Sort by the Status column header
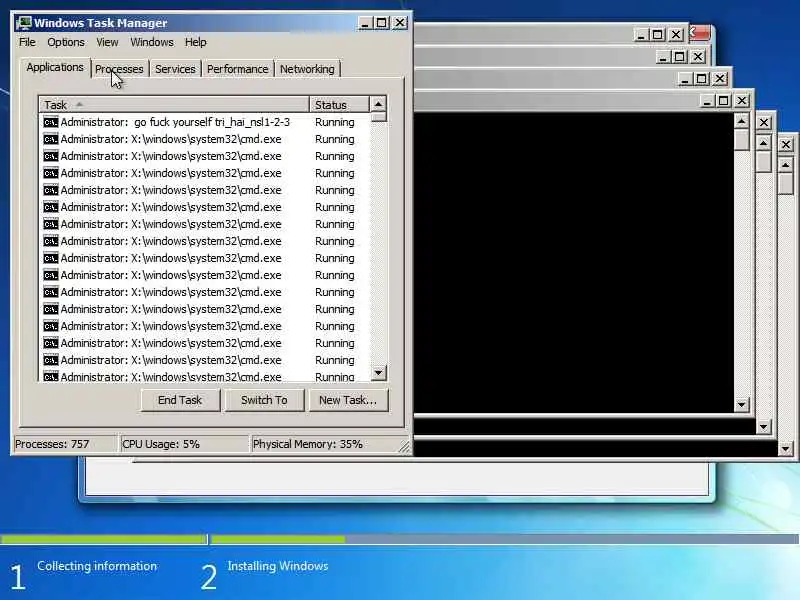Viewport: 800px width, 600px height. (x=339, y=105)
